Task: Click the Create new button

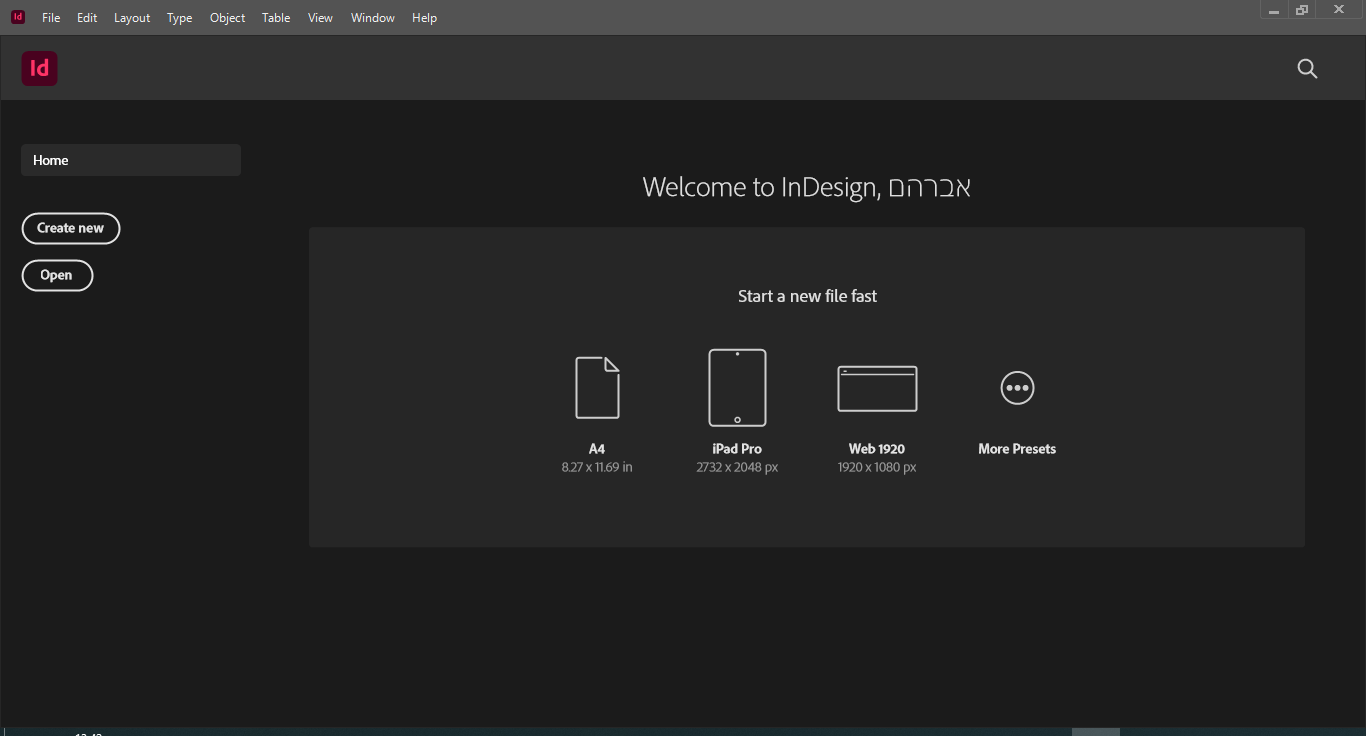Action: click(71, 228)
